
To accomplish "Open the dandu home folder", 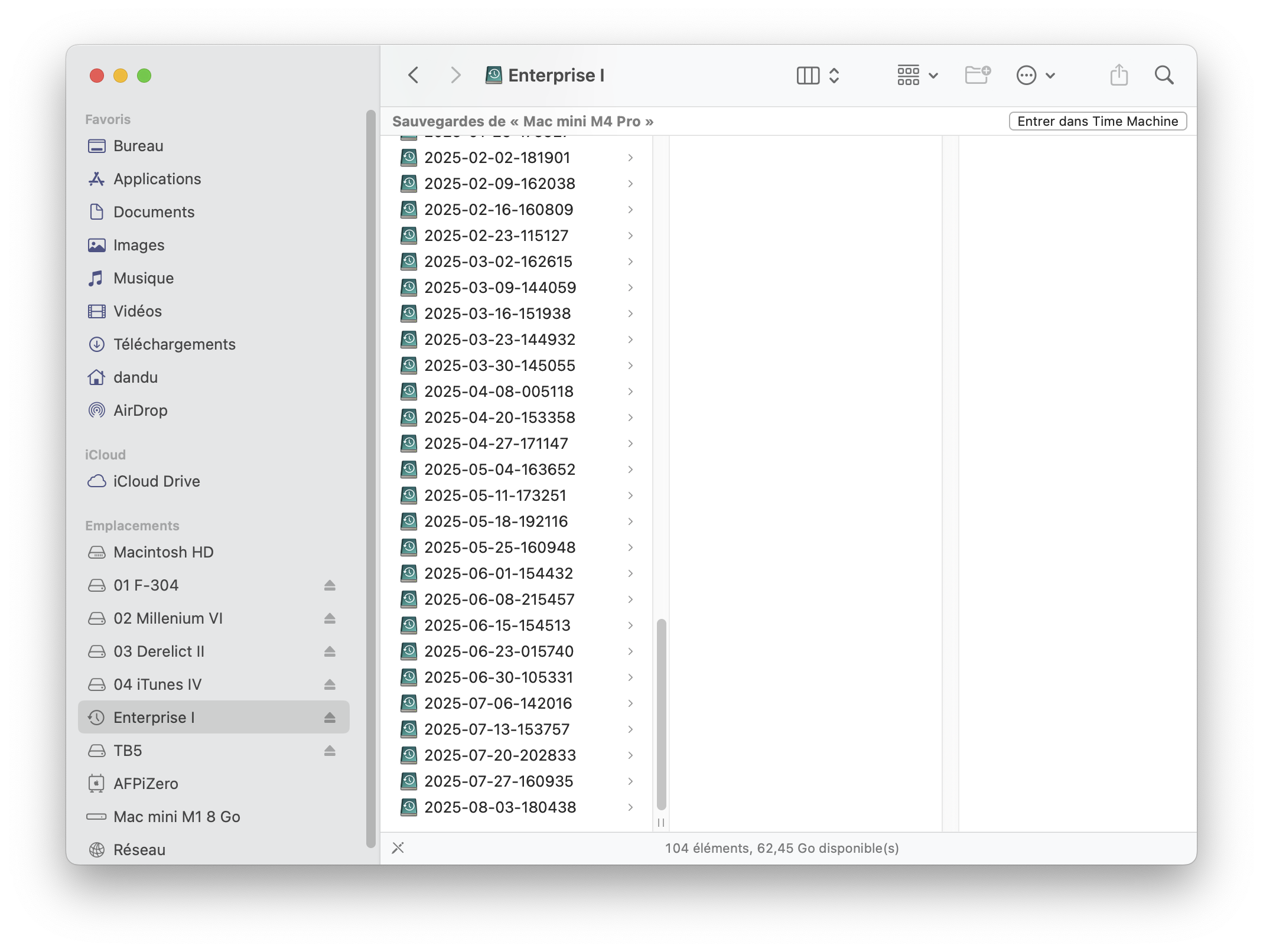I will pyautogui.click(x=214, y=377).
